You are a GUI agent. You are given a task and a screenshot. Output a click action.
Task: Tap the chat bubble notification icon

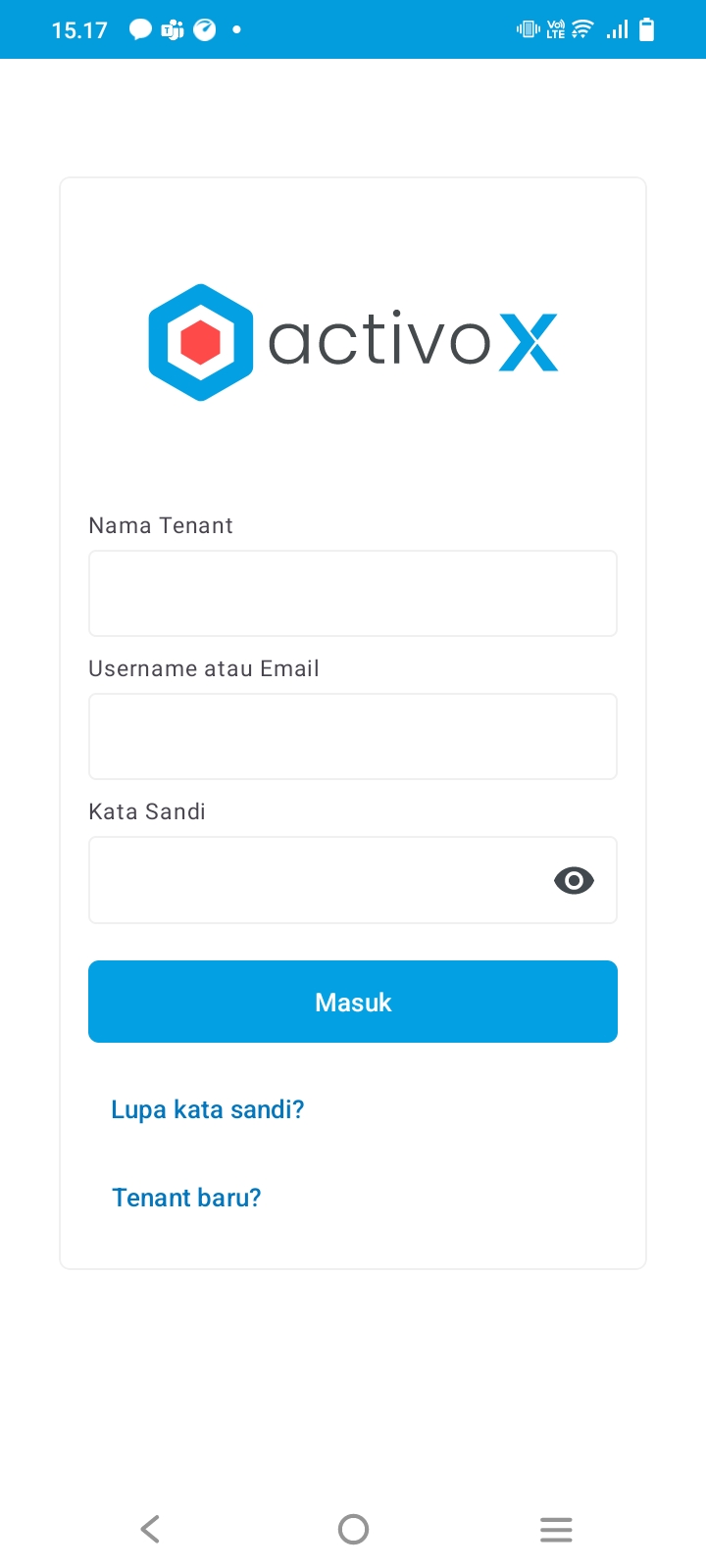[x=141, y=30]
